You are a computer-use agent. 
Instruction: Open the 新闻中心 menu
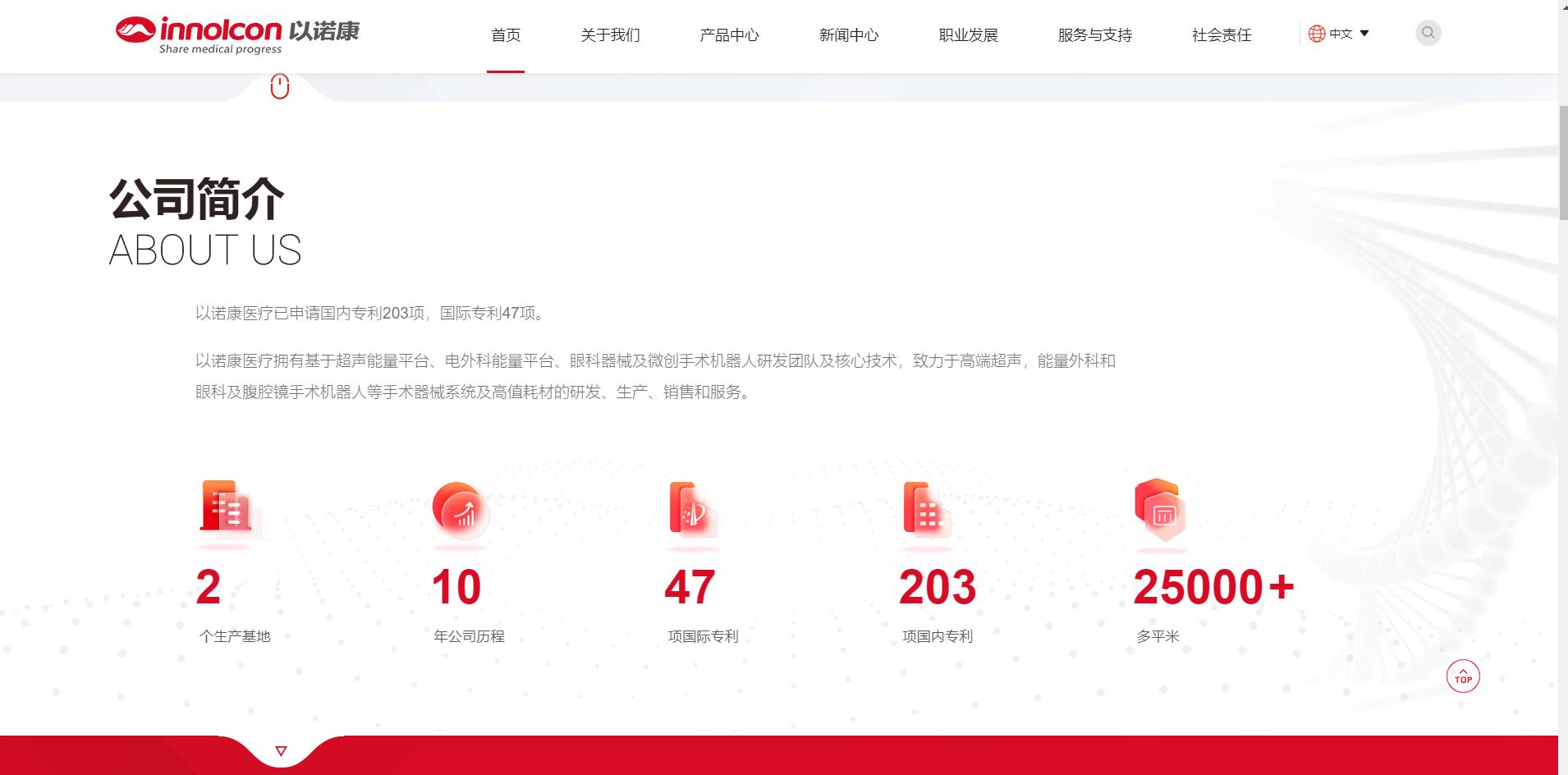click(849, 35)
